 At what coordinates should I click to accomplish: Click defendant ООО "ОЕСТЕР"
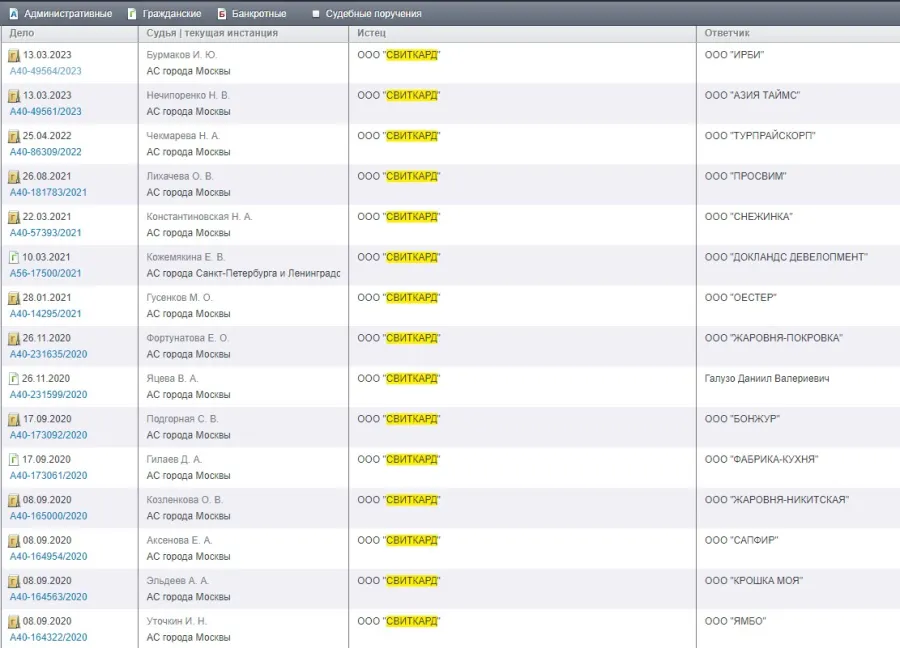click(x=740, y=298)
